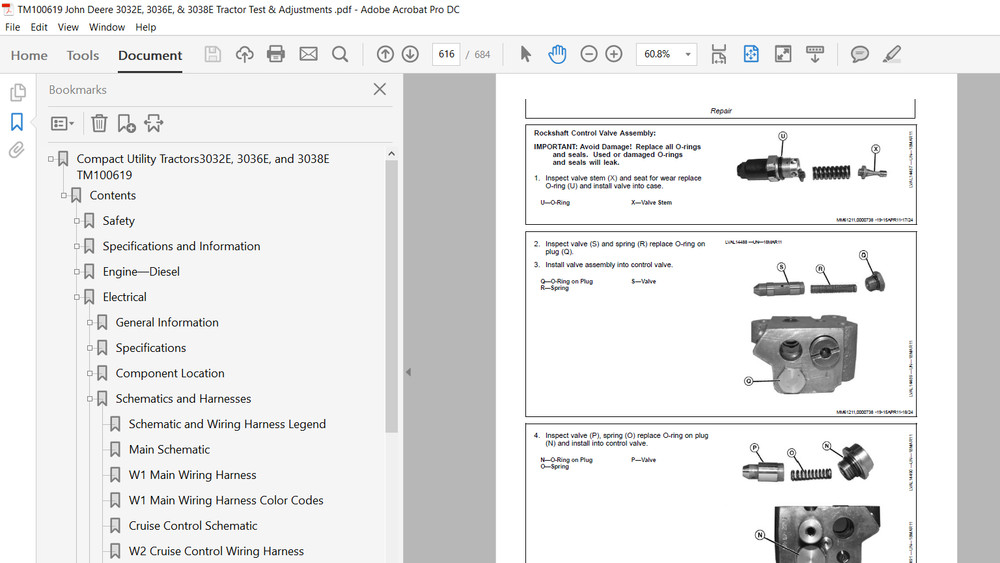The height and width of the screenshot is (563, 1000).
Task: Click the fit one full page icon
Action: [751, 54]
